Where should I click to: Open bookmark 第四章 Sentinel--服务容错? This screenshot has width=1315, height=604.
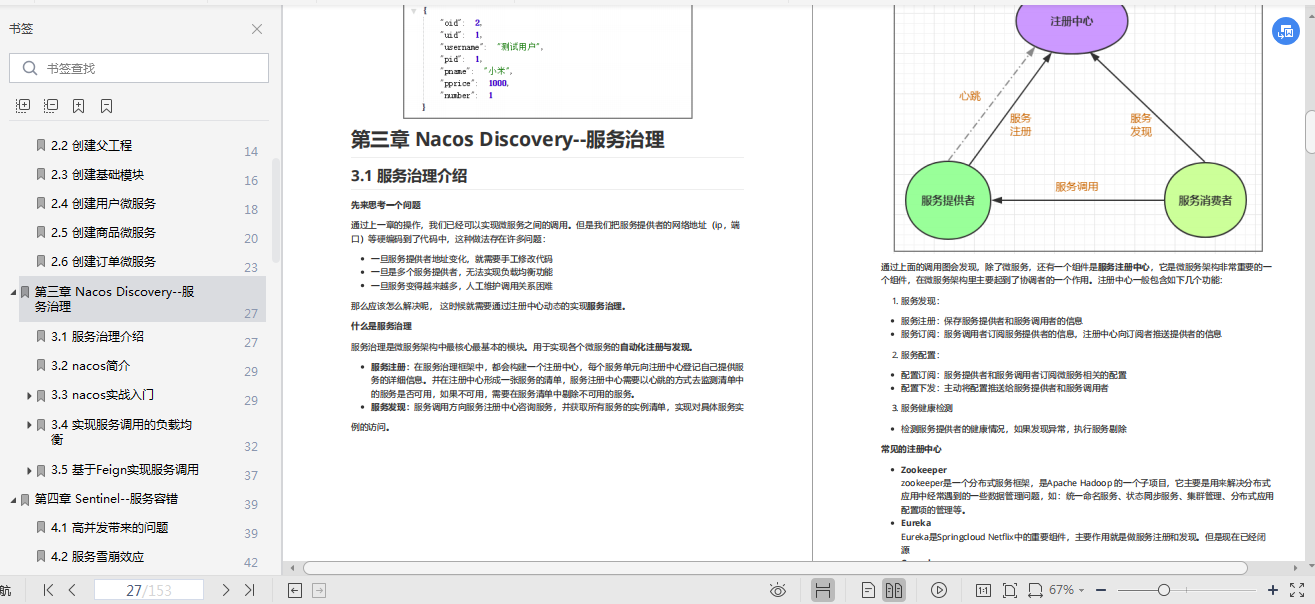(106, 498)
